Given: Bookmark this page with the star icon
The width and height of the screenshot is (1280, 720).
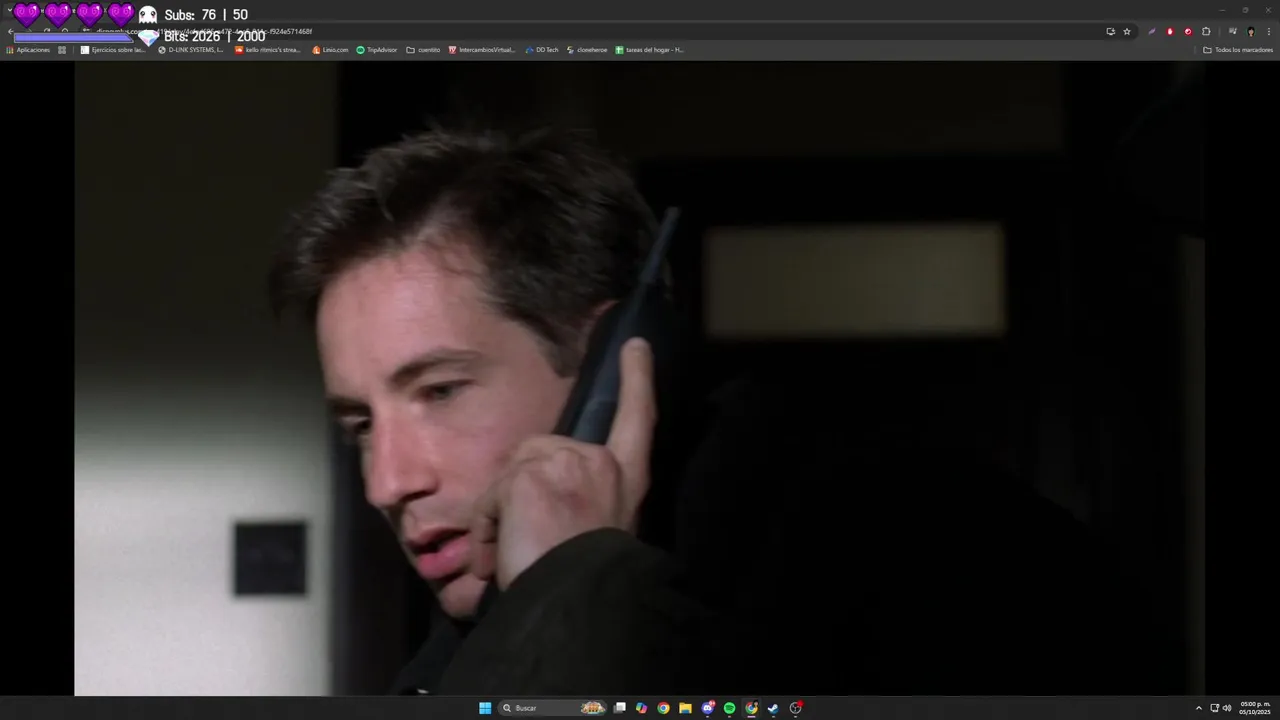Looking at the screenshot, I should pos(1127,31).
